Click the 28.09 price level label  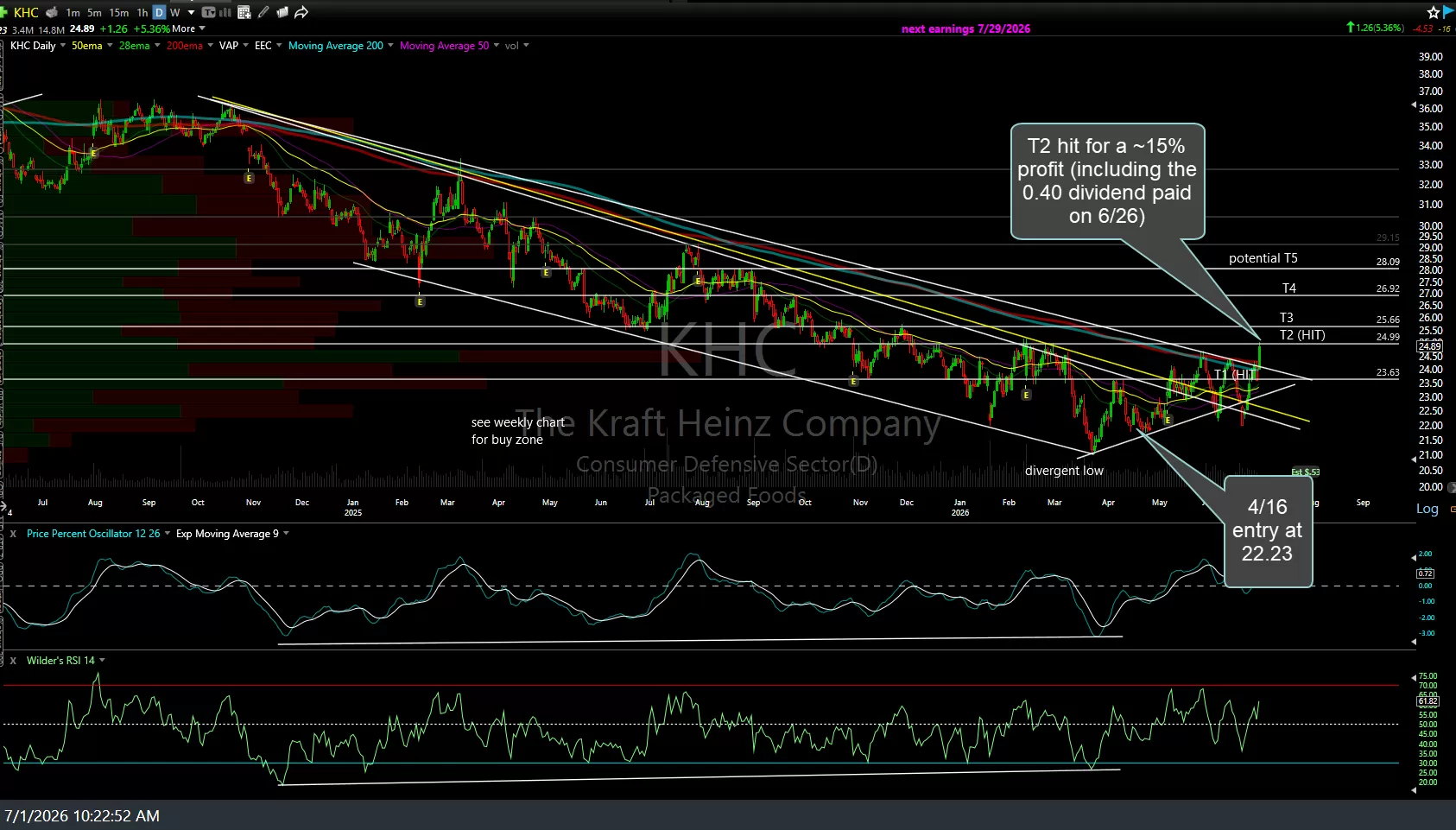pyautogui.click(x=1388, y=262)
